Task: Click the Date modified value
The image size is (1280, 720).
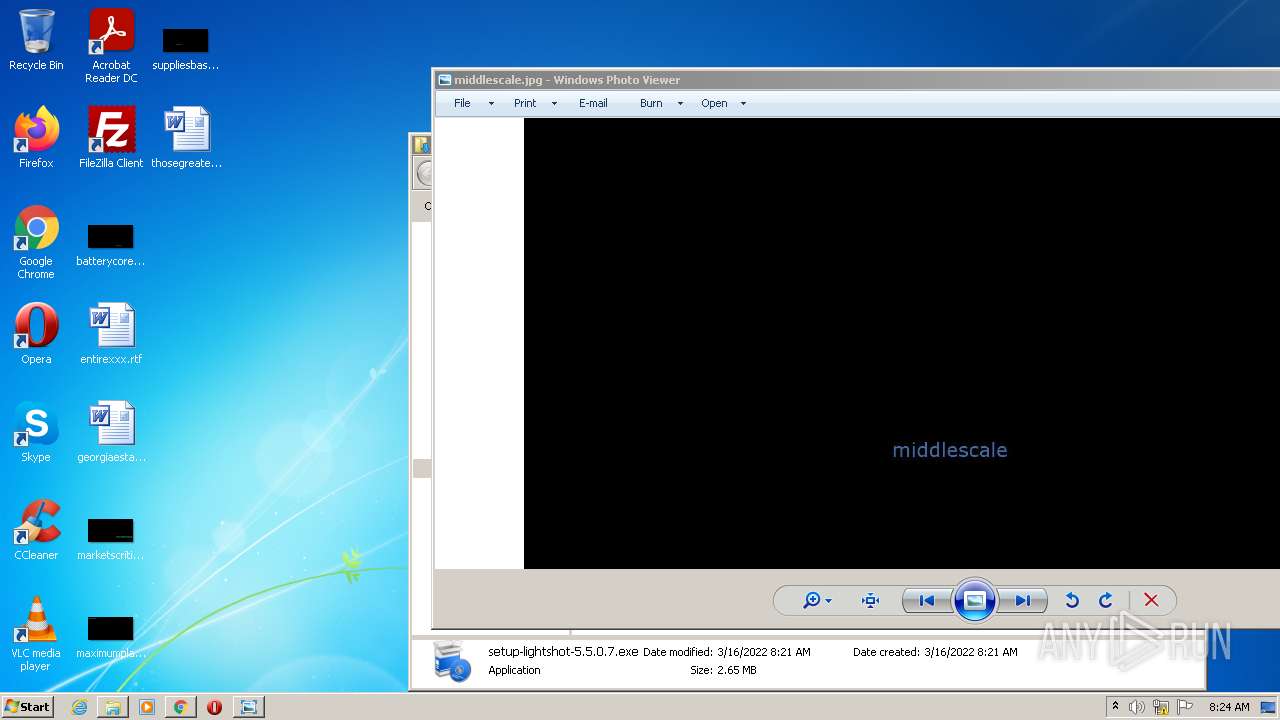Action: [764, 652]
